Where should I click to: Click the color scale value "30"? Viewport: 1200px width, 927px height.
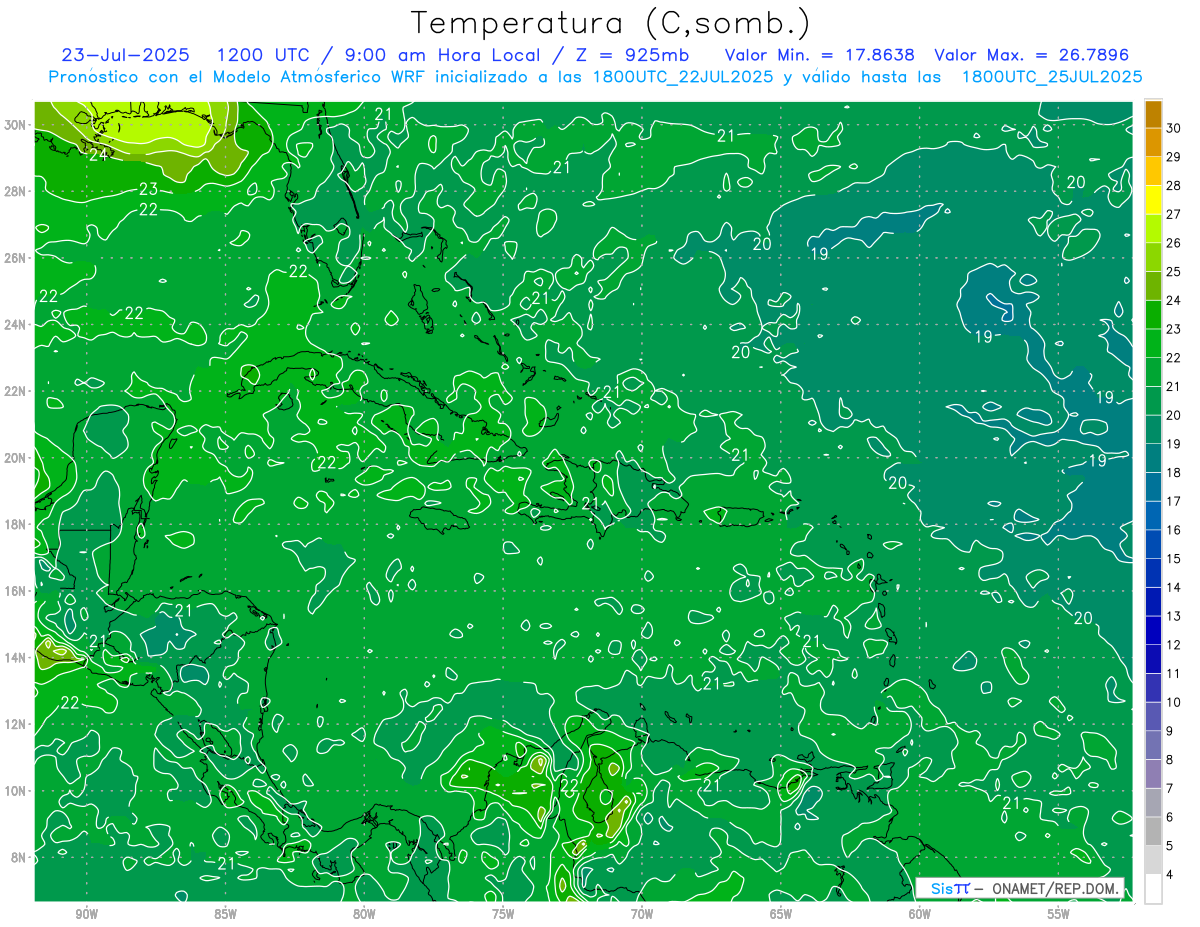click(x=1173, y=128)
